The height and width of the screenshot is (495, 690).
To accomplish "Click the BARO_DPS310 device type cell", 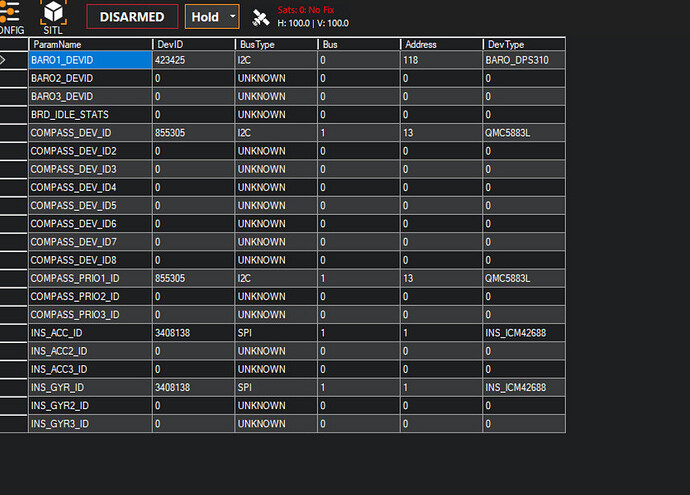I will coord(524,60).
